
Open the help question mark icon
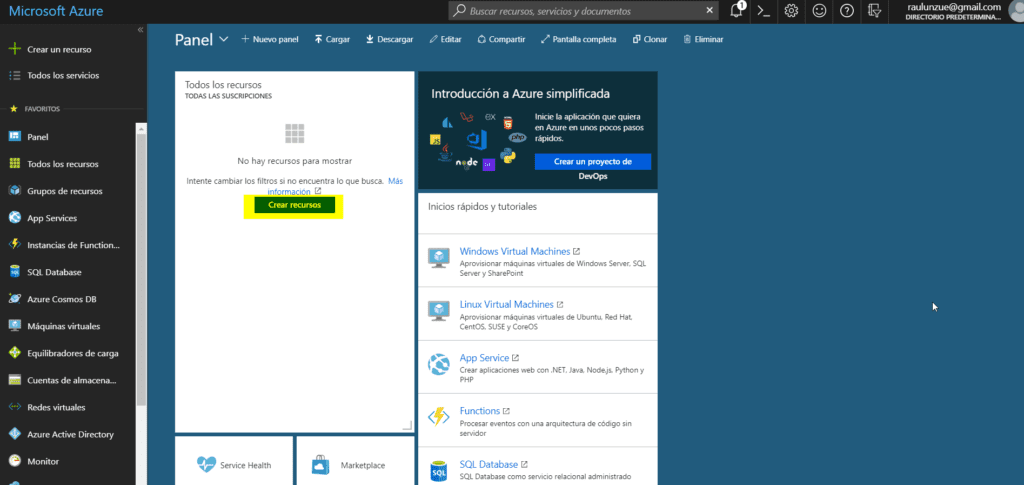click(847, 10)
